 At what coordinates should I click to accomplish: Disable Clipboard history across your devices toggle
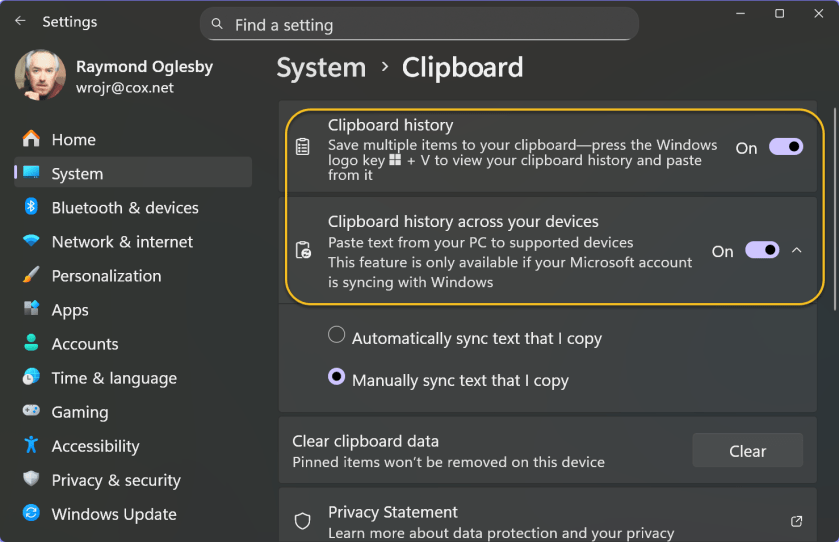click(x=762, y=250)
